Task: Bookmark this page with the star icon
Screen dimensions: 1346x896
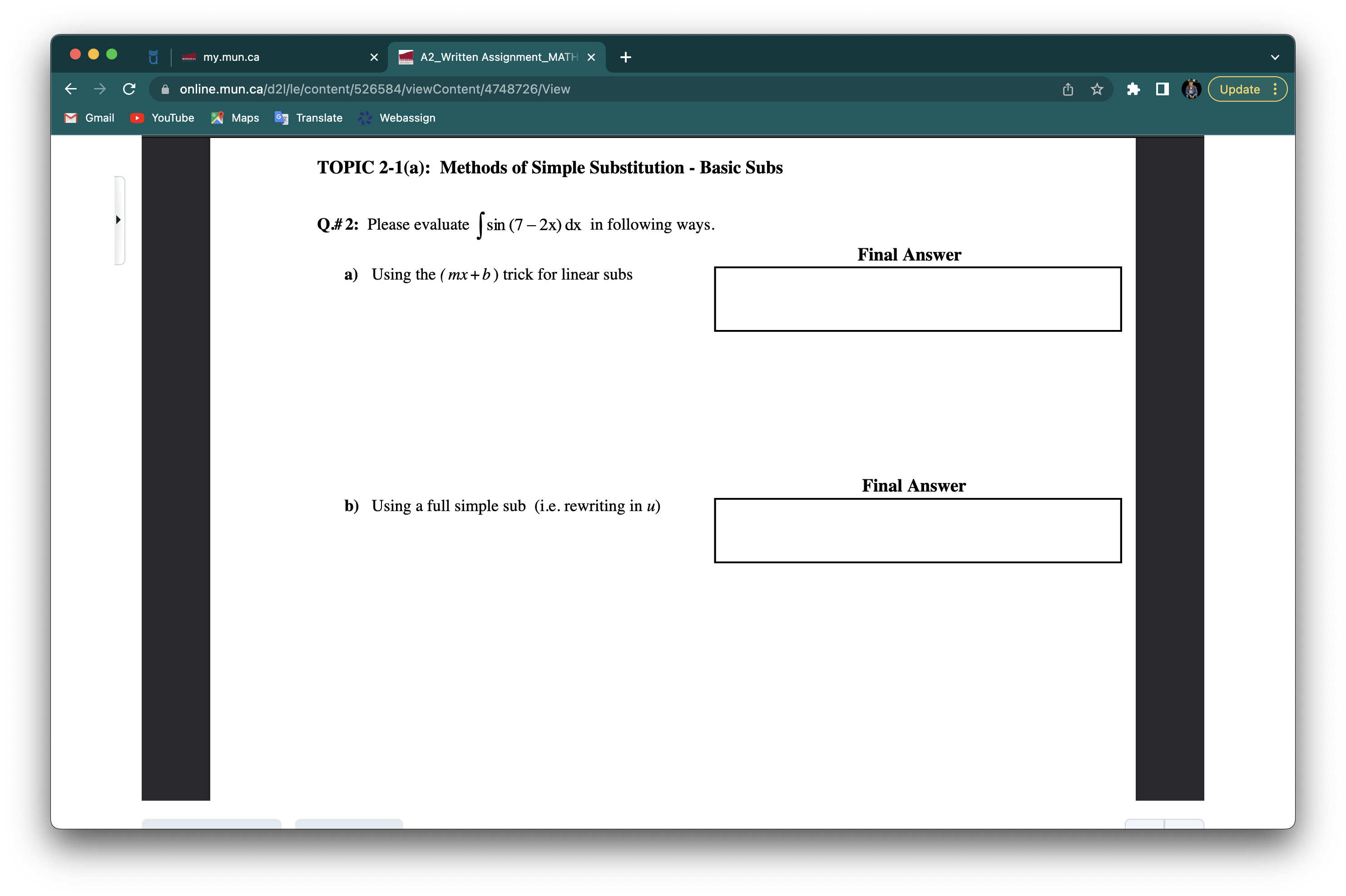Action: (x=1096, y=89)
